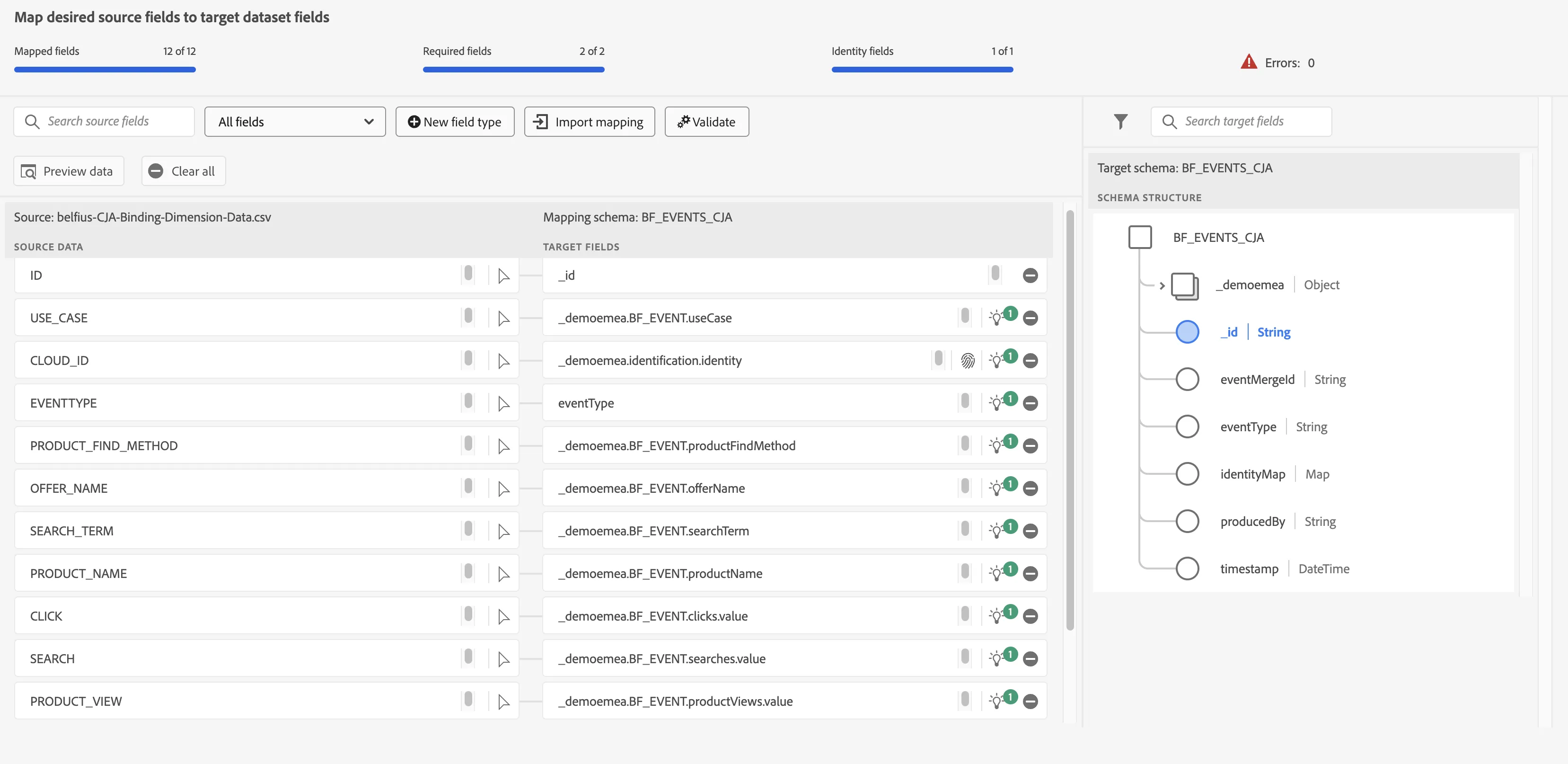Image resolution: width=1568 pixels, height=764 pixels.
Task: Remove the clicks.value target mapping
Action: [x=1030, y=616]
